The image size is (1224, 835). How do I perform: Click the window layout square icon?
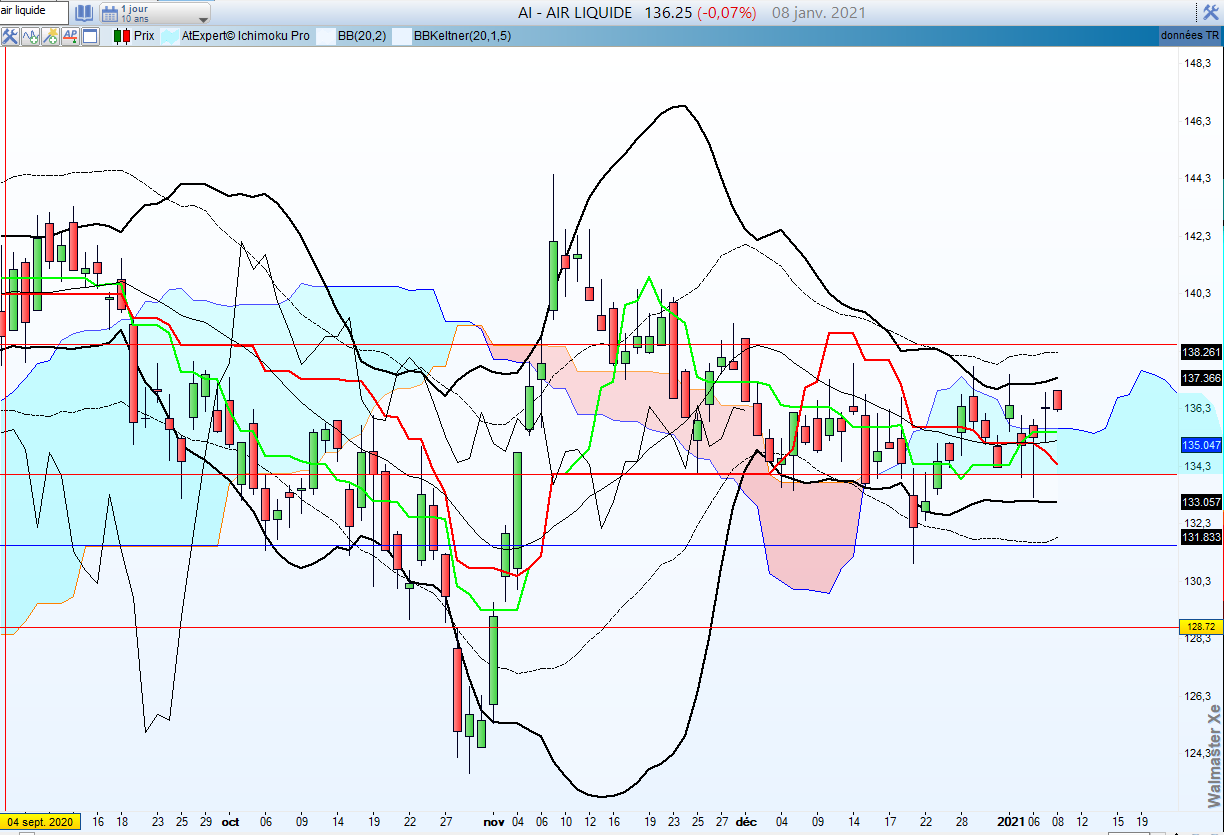point(90,36)
